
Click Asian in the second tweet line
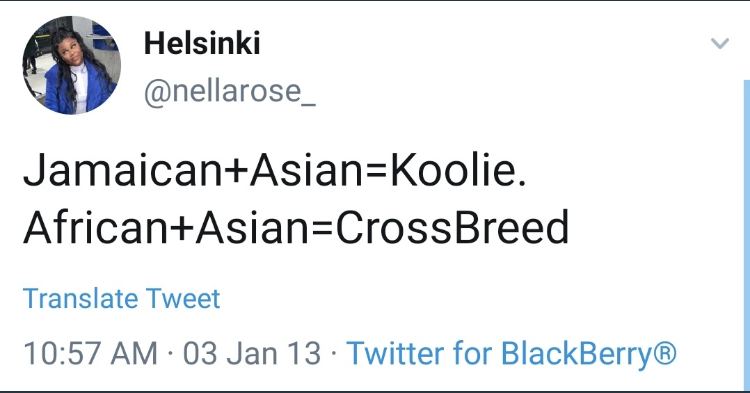pos(251,227)
